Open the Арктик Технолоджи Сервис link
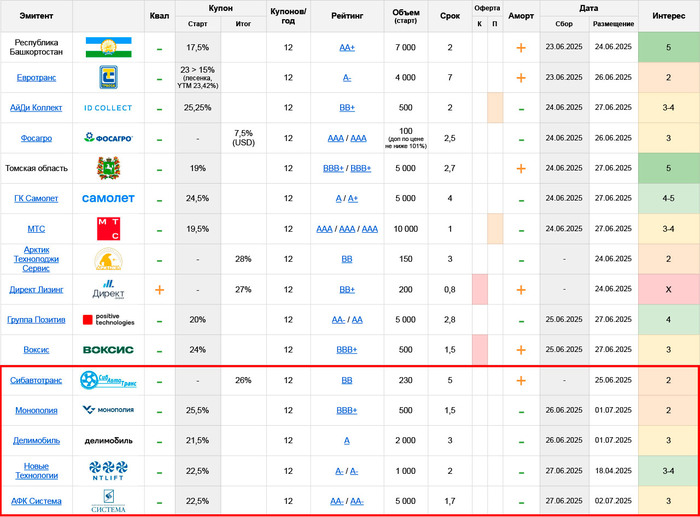This screenshot has height=517, width=700. click(36, 259)
